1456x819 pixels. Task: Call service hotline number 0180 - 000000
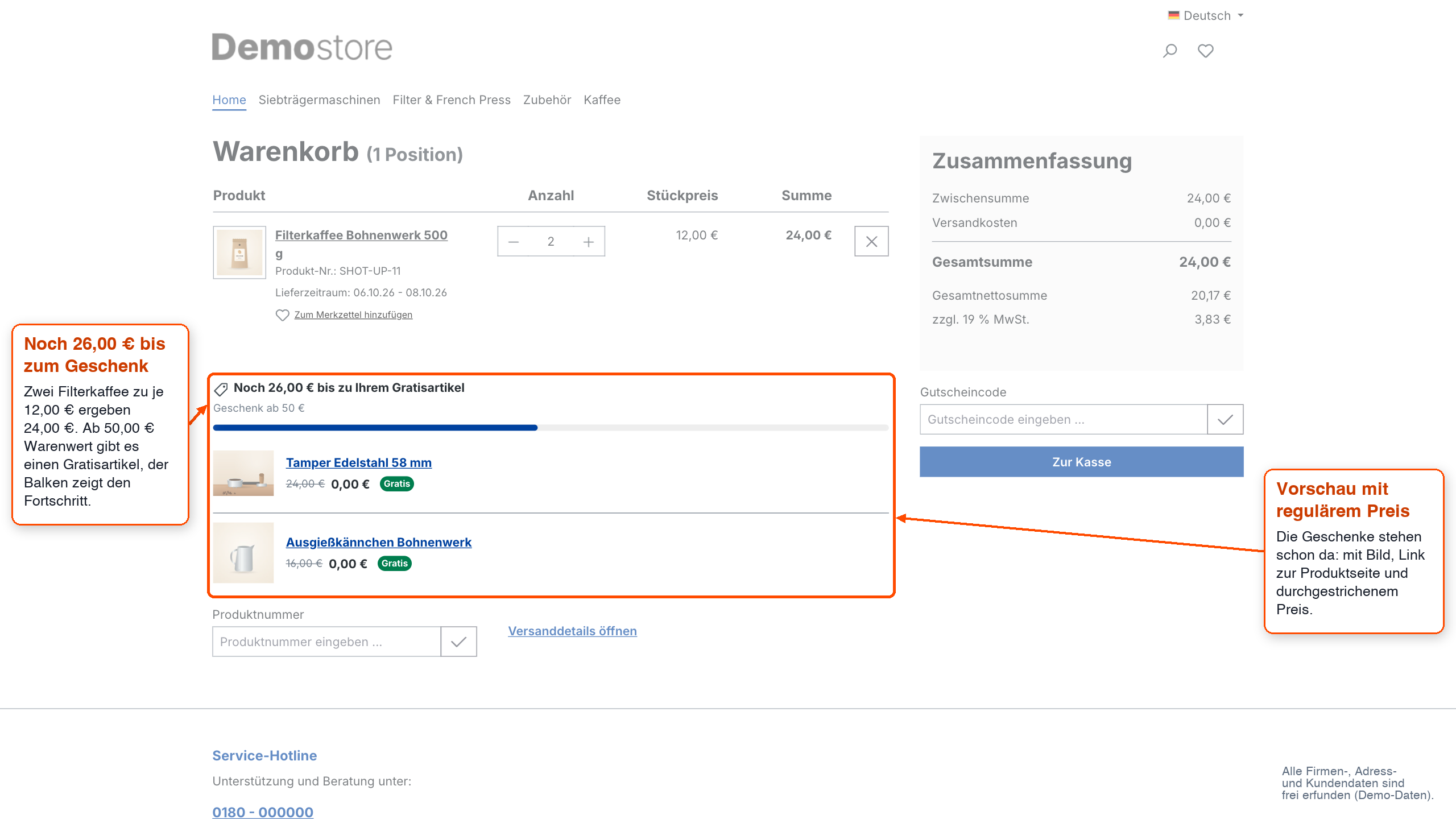coord(263,812)
